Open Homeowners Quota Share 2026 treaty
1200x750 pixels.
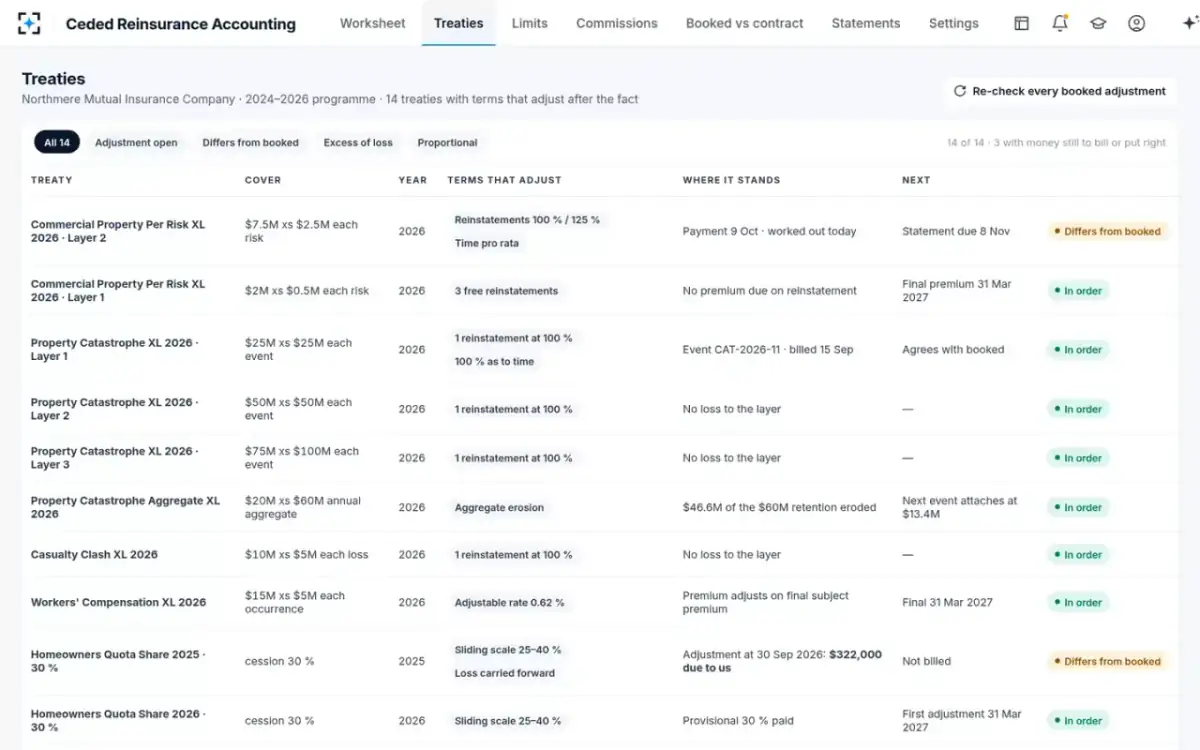118,720
